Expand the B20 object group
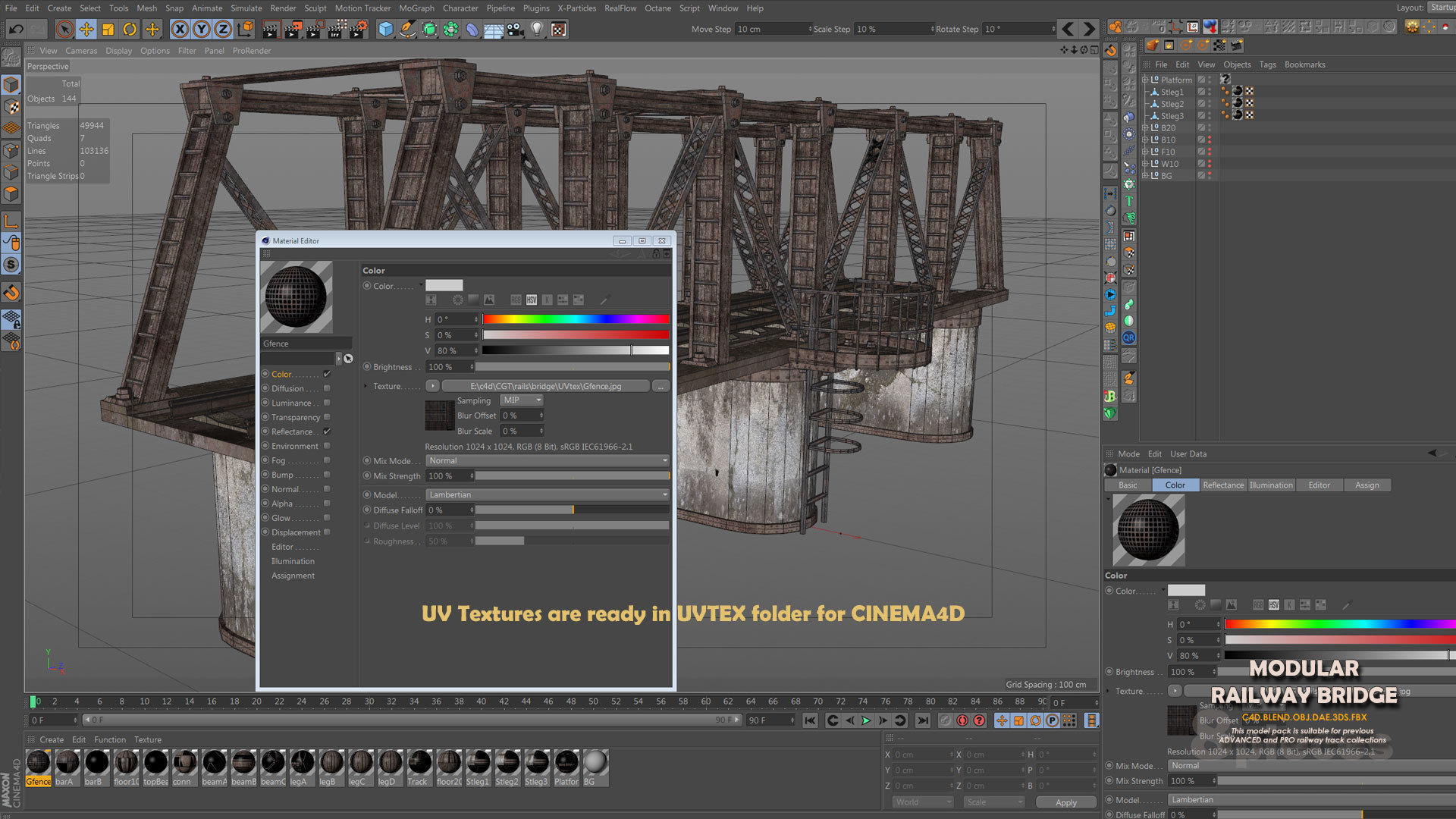Image resolution: width=1456 pixels, height=819 pixels. [x=1145, y=128]
